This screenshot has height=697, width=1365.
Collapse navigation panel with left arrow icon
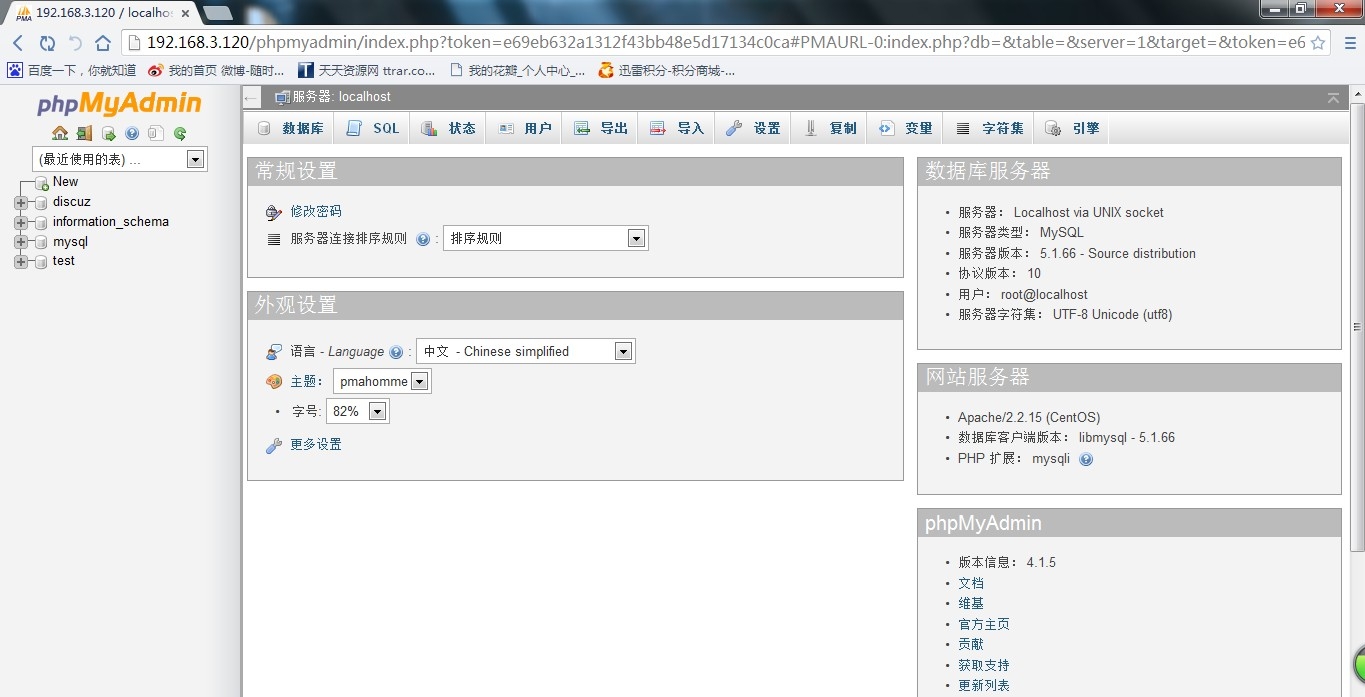(252, 97)
